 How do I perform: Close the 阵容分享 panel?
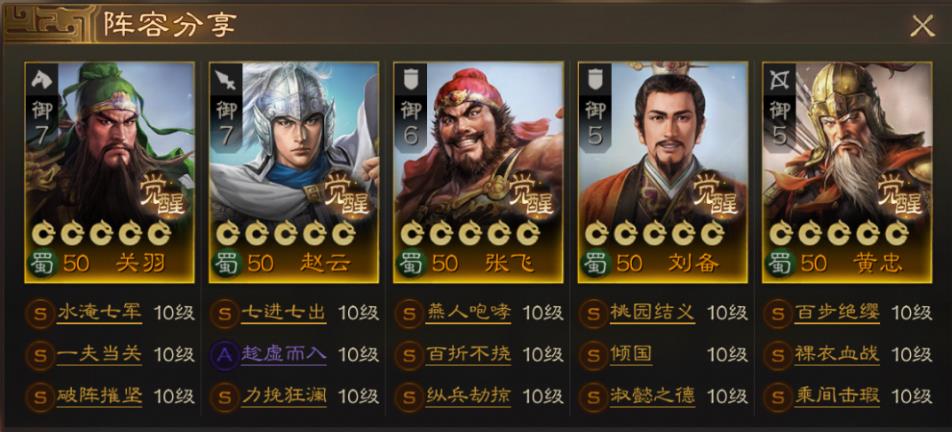(x=922, y=25)
